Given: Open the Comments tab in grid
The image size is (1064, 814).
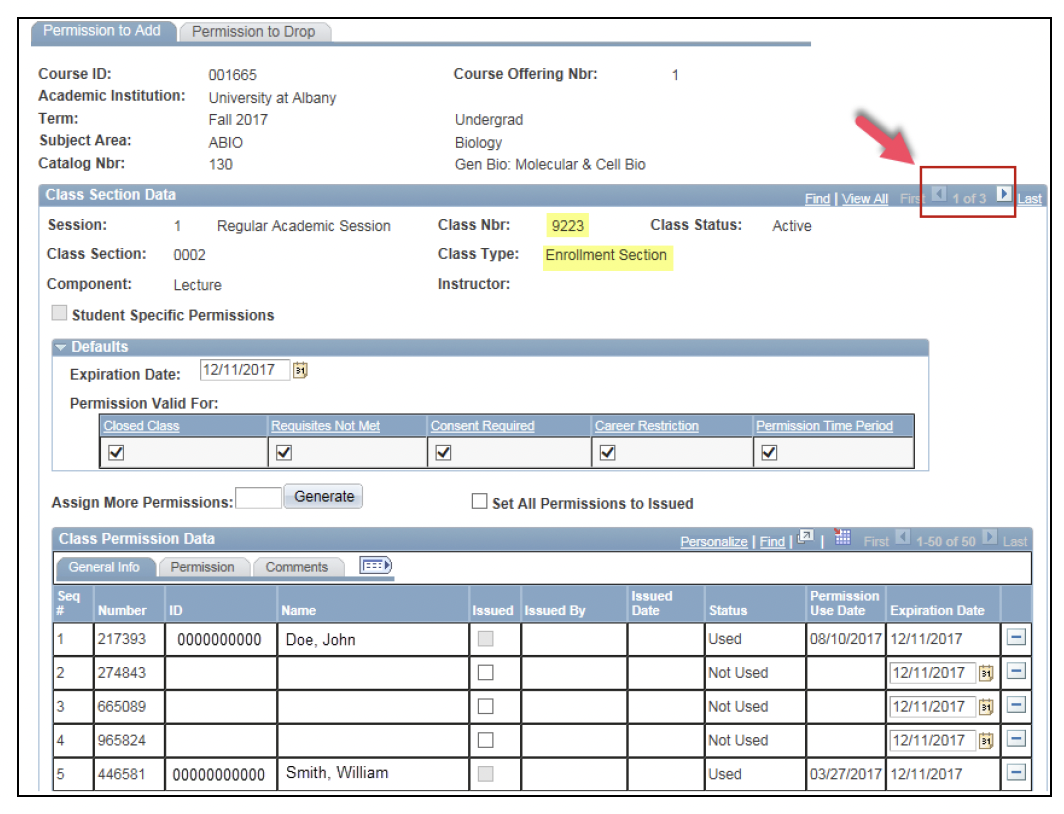Looking at the screenshot, I should click(x=296, y=567).
